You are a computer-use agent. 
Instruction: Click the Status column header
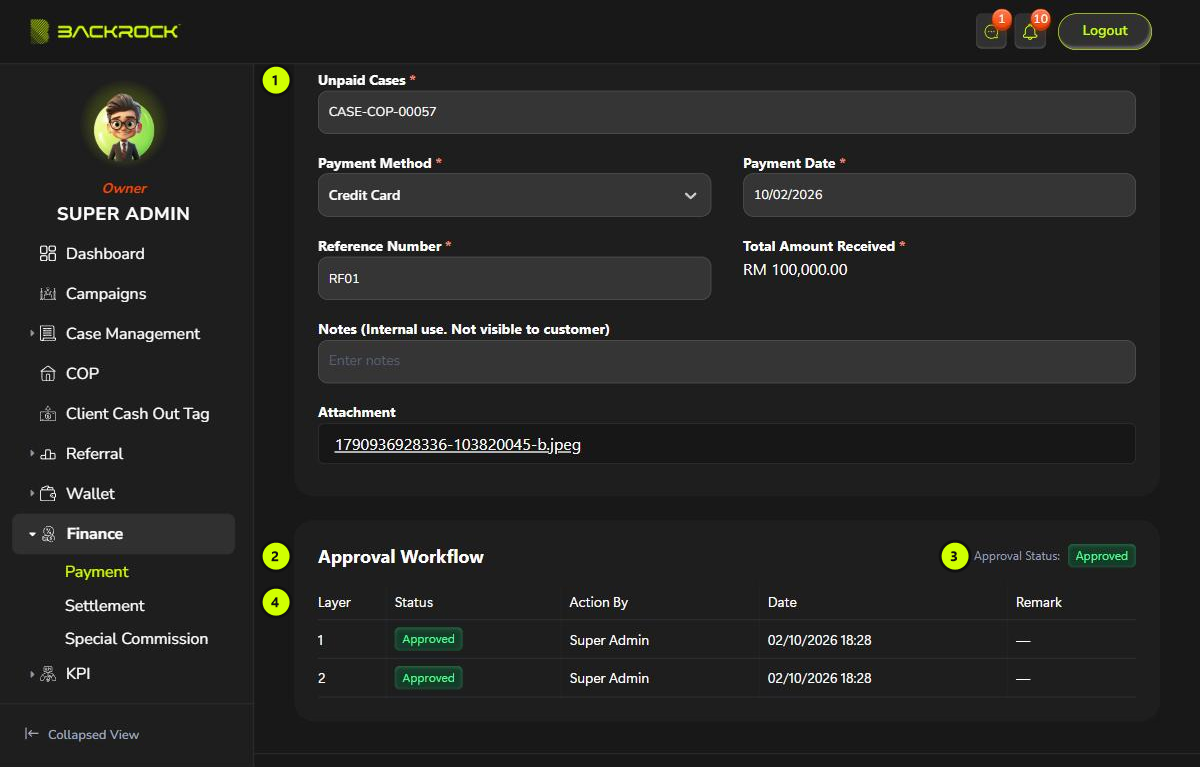414,602
